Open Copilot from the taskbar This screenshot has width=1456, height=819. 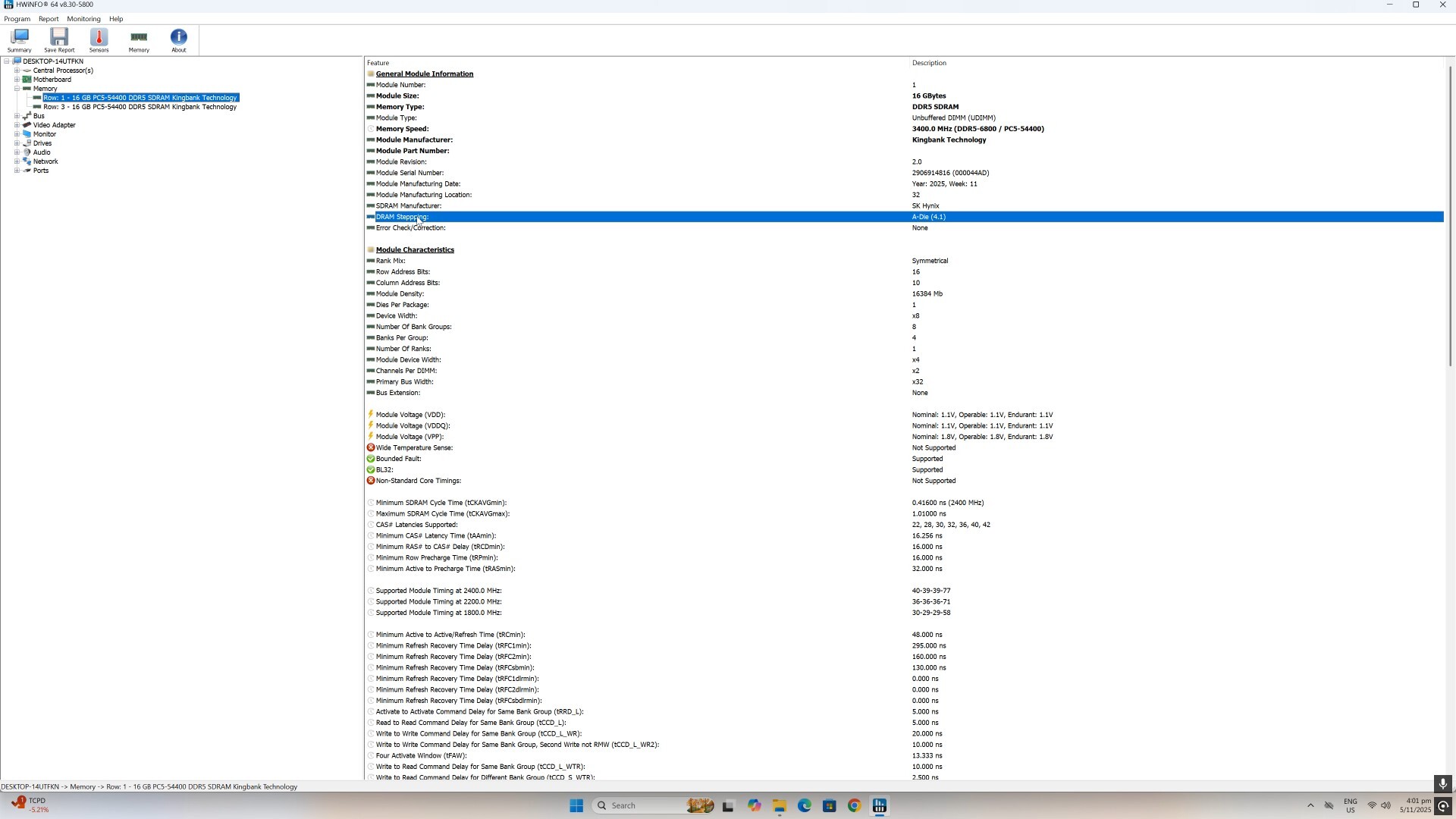[755, 805]
